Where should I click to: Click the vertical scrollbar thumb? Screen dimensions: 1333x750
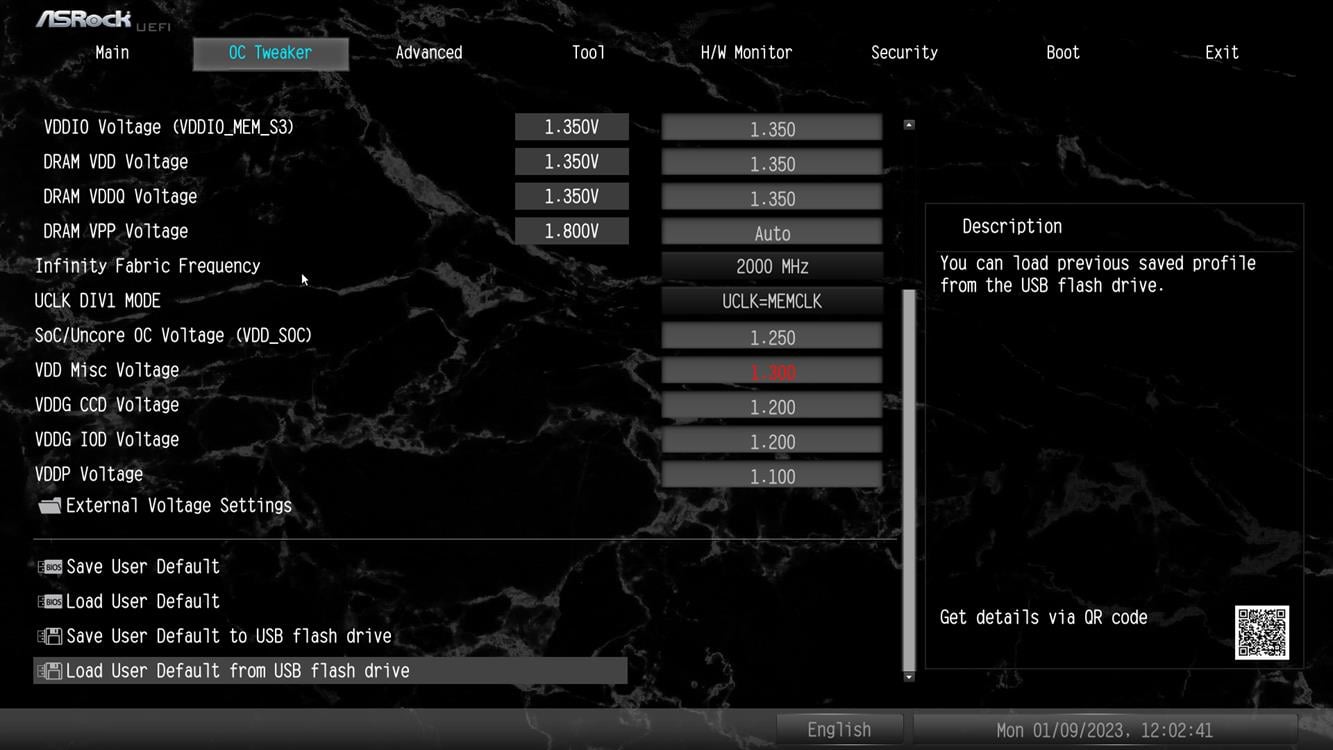pyautogui.click(x=909, y=480)
